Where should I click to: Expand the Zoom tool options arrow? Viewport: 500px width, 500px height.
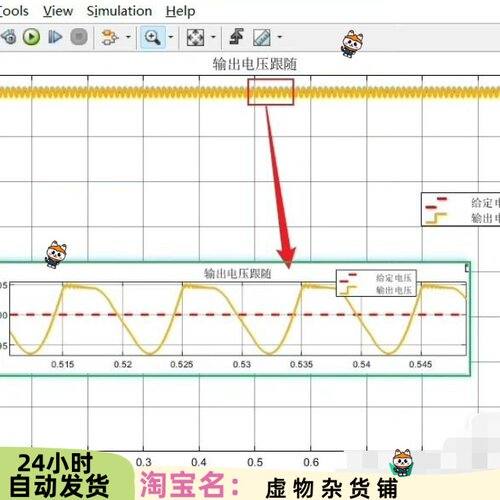(171, 37)
